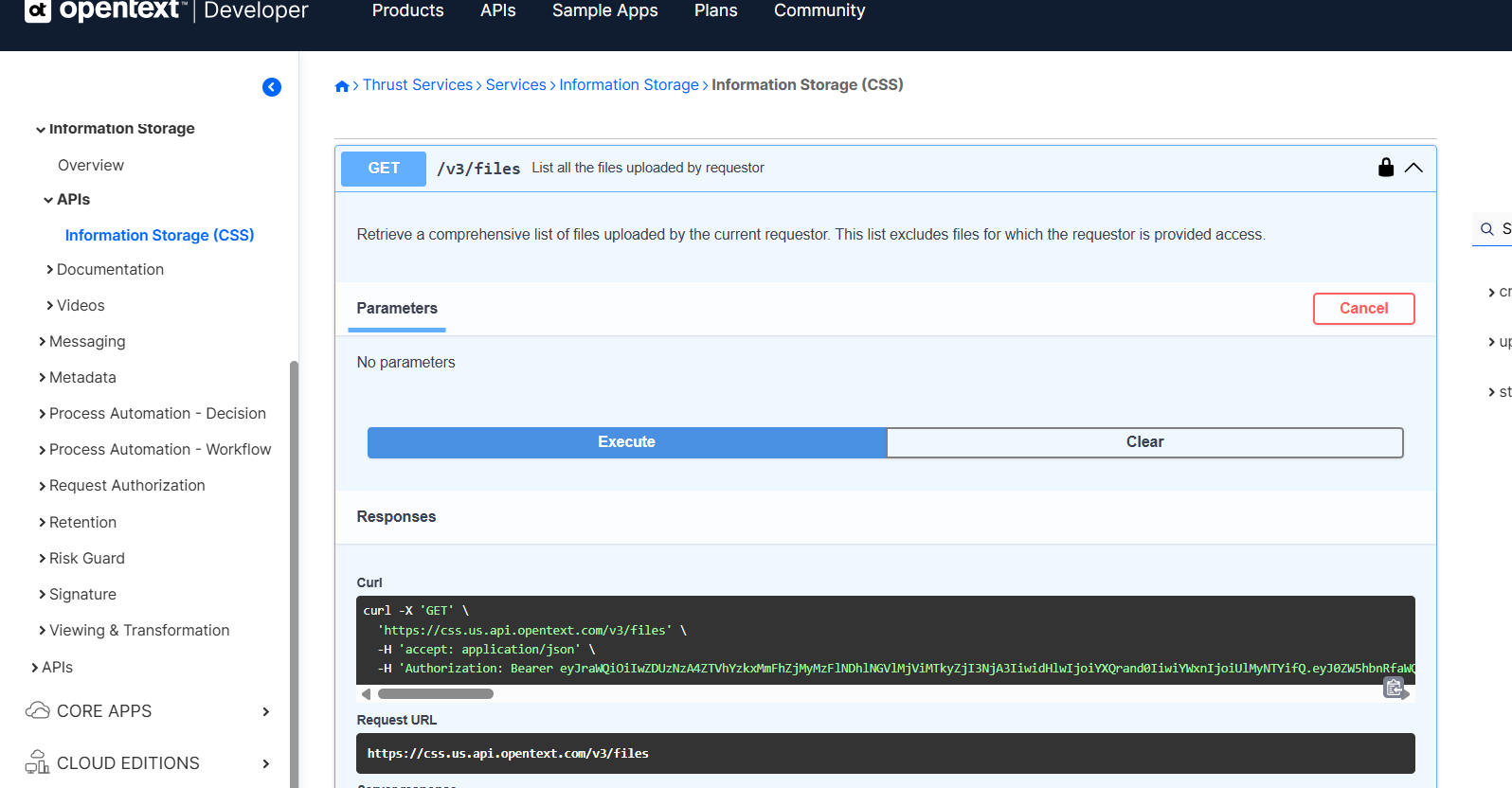The width and height of the screenshot is (1512, 788).
Task: Click the search magnifier icon
Action: 1487,229
